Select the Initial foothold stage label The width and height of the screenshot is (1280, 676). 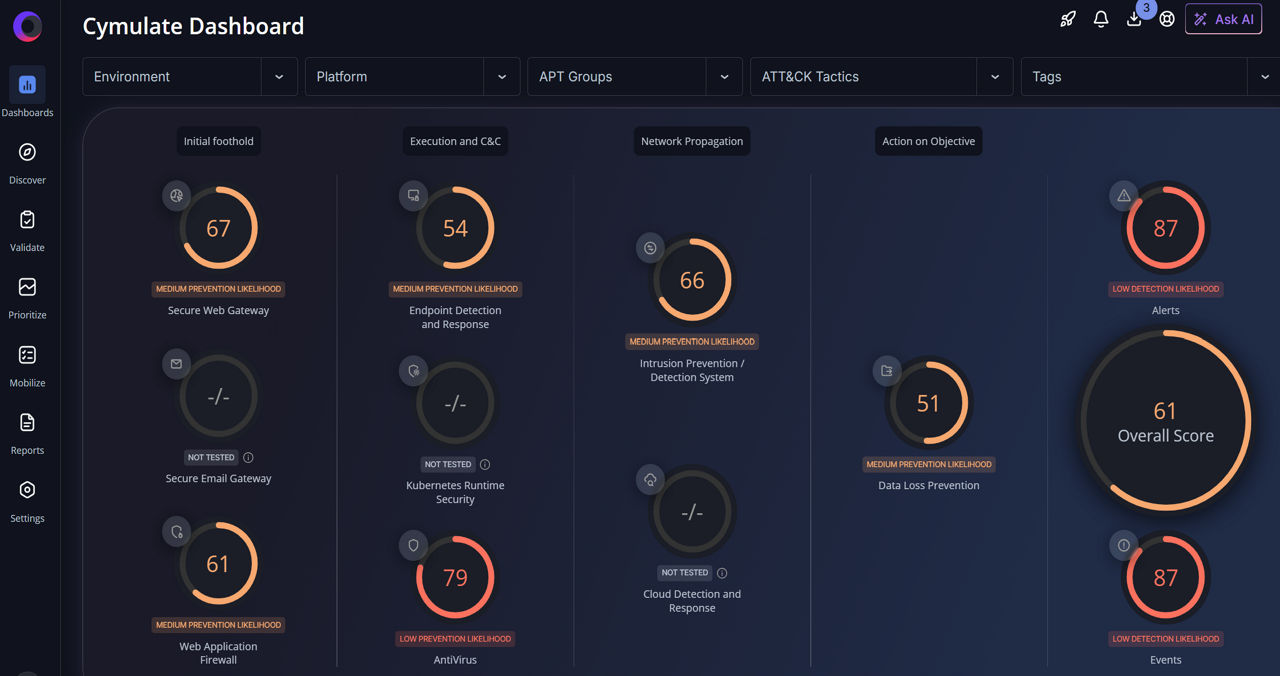[218, 142]
